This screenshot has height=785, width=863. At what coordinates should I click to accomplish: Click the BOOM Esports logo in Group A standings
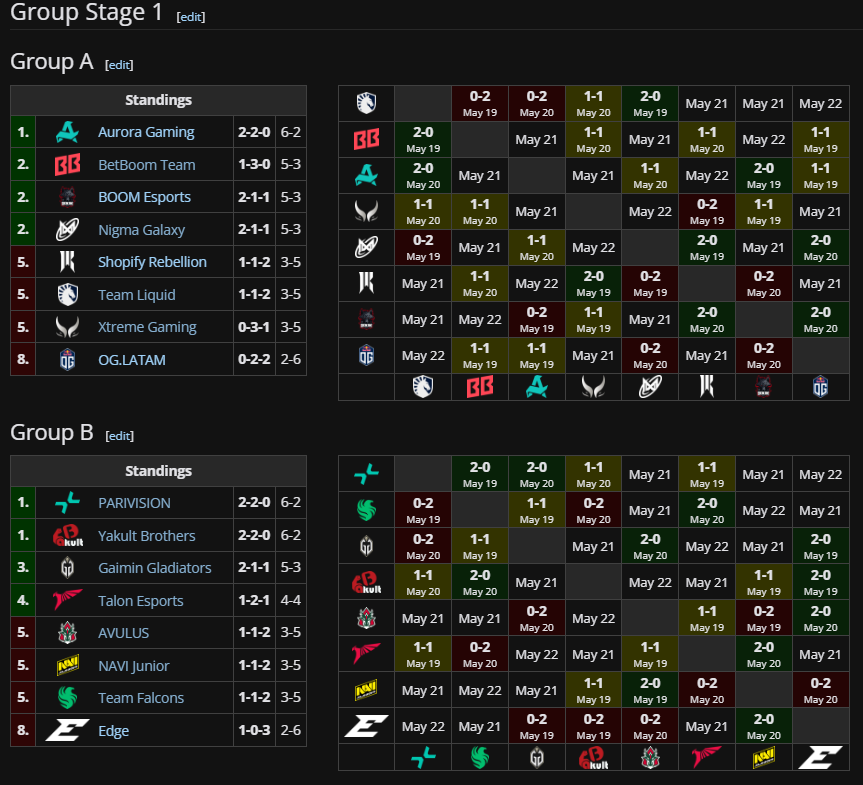pyautogui.click(x=68, y=197)
